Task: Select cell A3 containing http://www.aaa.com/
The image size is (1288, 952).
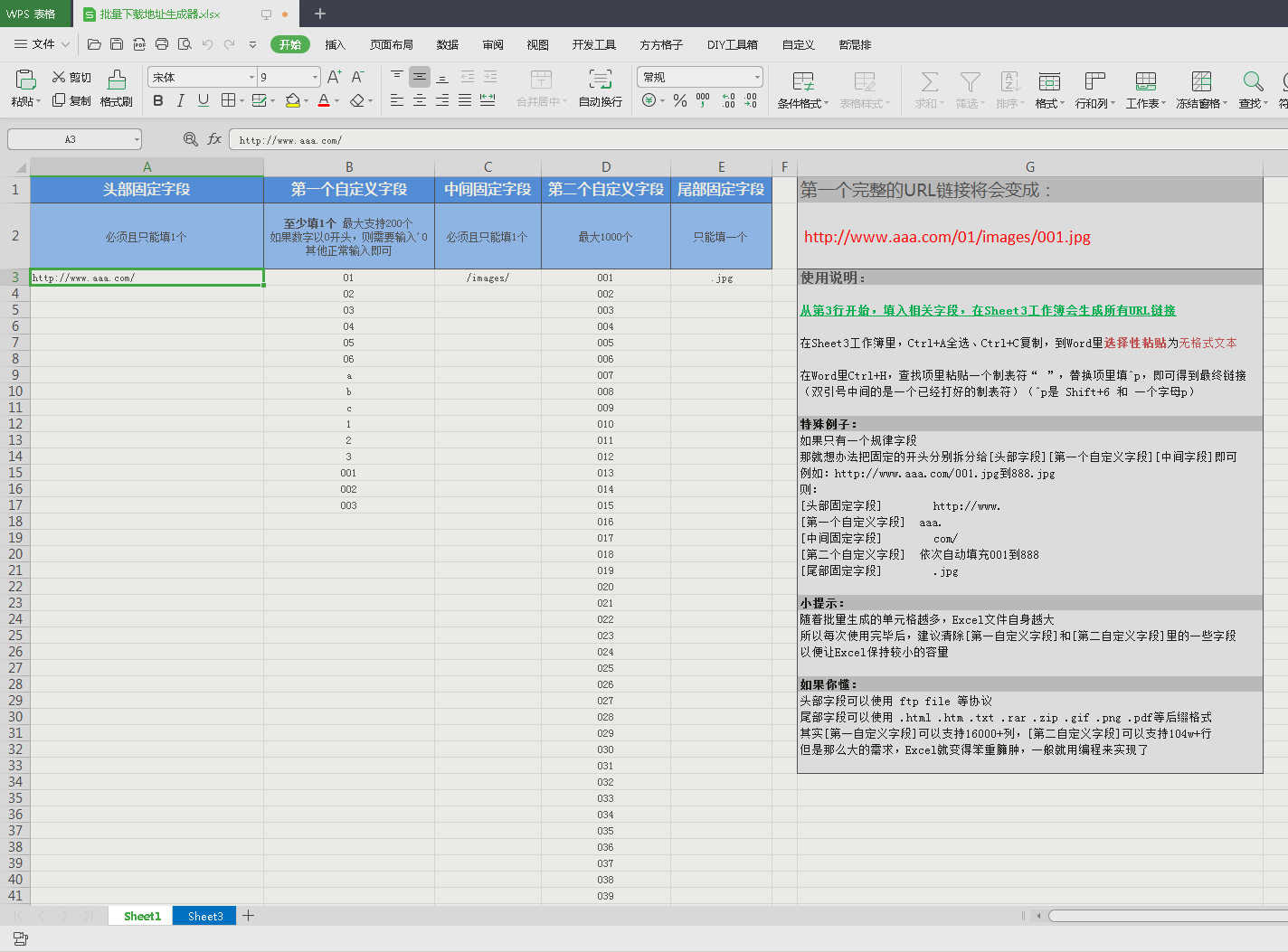Action: tap(147, 278)
